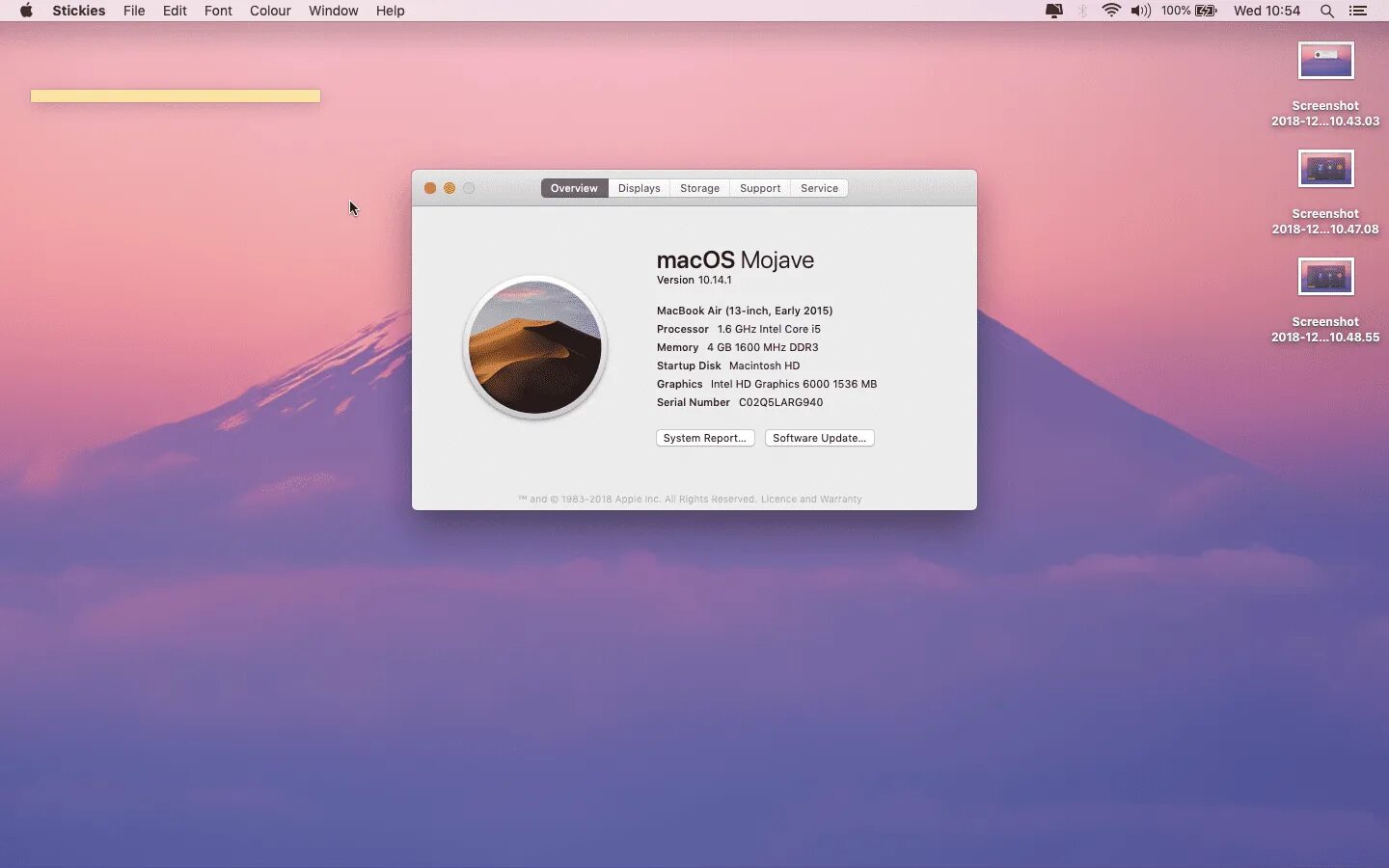Click the Bluetooth status icon
The image size is (1389, 868).
coord(1082,11)
